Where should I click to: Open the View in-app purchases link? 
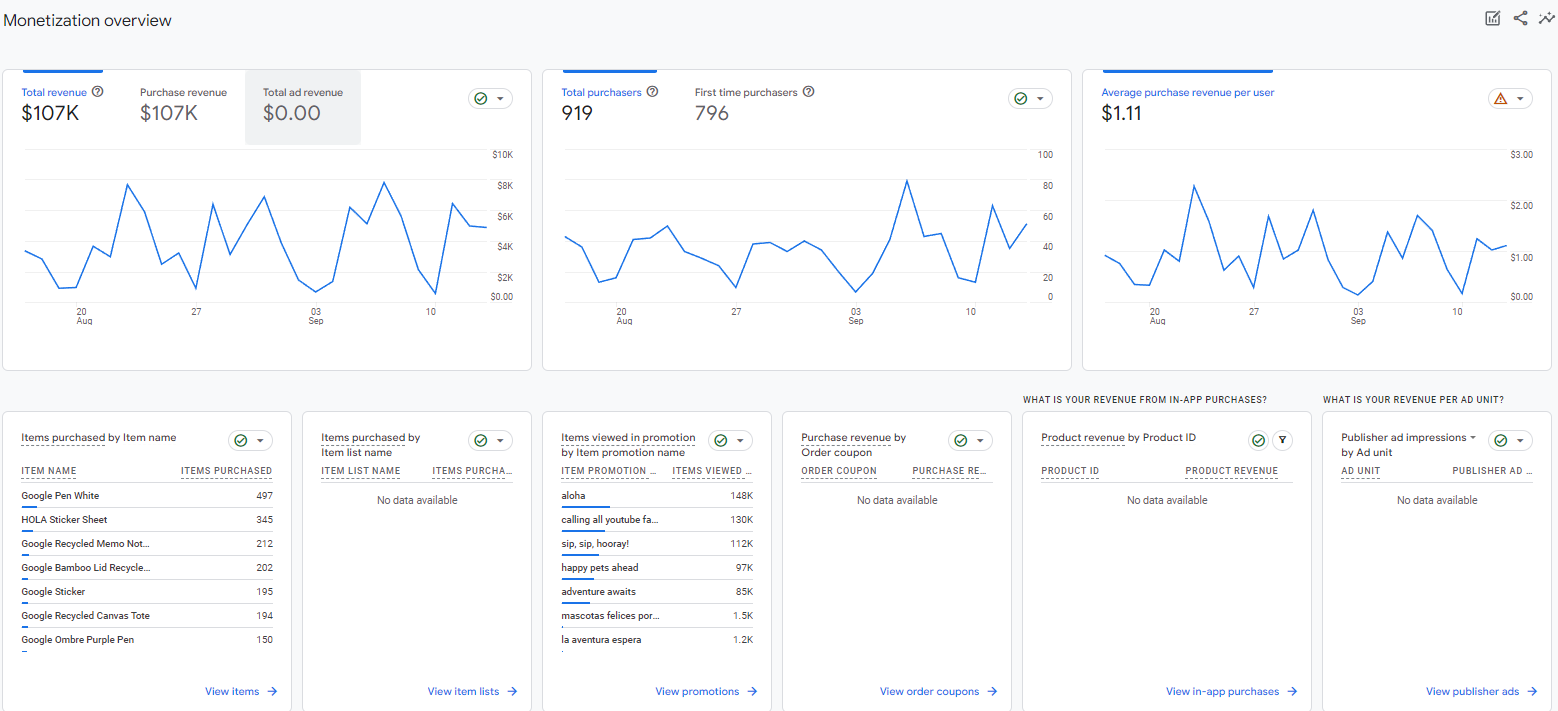(x=1231, y=691)
